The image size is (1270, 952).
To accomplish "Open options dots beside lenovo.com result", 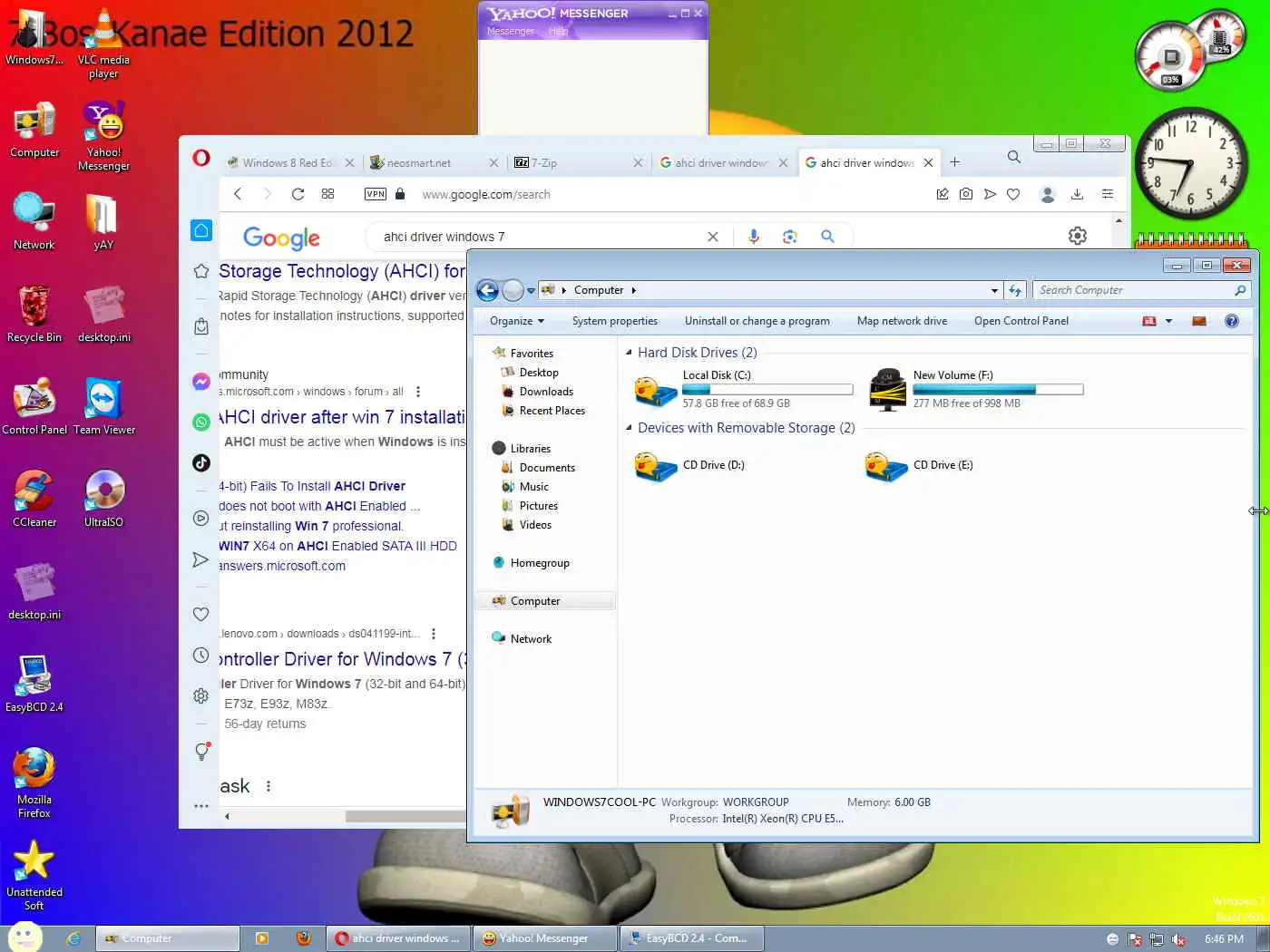I will click(x=434, y=634).
